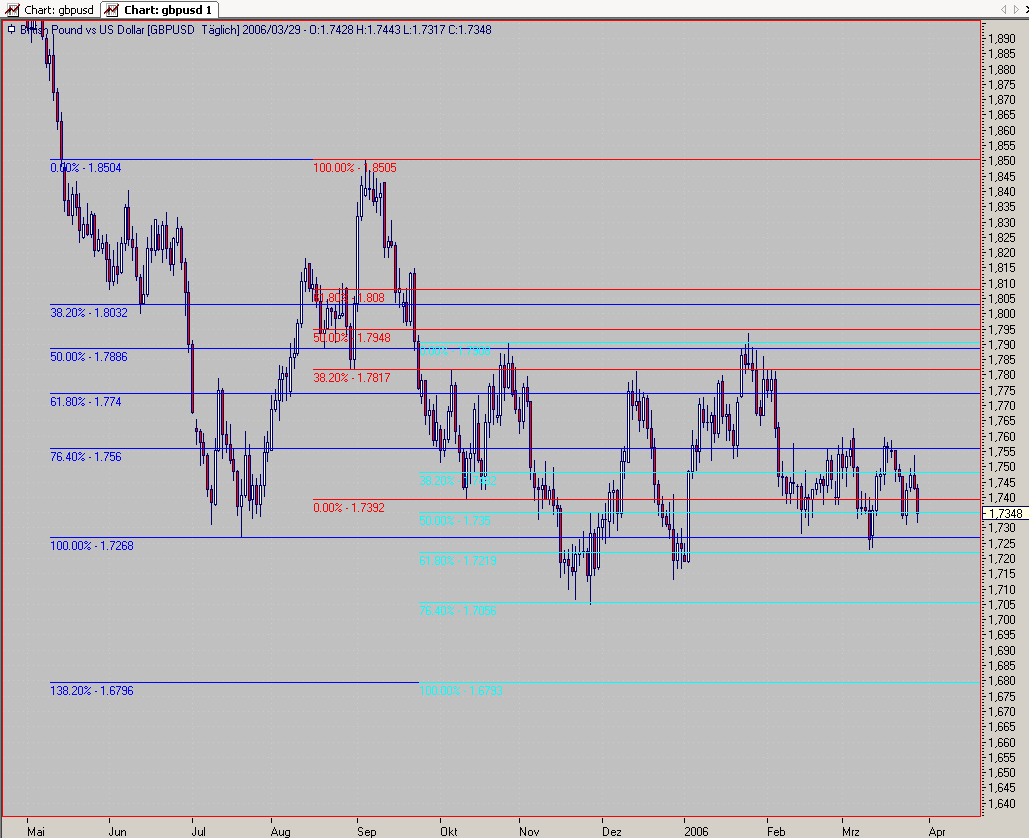Select the blue 38.20% - 1.8032 Fibonacci label
Viewport: 1029px width, 838px height.
click(x=89, y=313)
